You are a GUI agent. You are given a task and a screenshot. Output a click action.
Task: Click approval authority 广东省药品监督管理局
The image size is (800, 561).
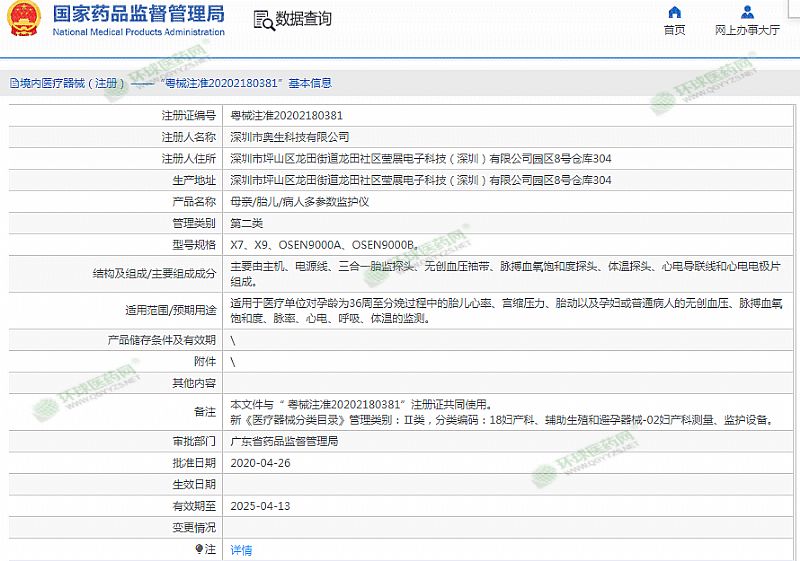(284, 441)
